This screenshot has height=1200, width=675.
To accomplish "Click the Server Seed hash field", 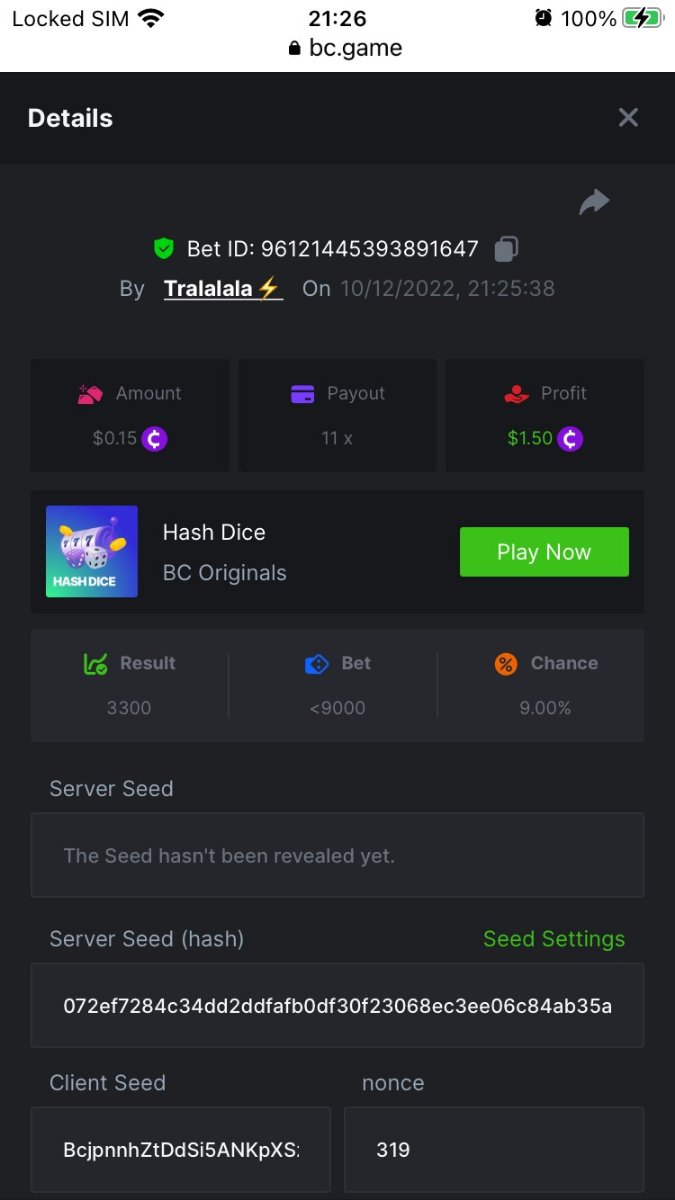I will tap(337, 1005).
